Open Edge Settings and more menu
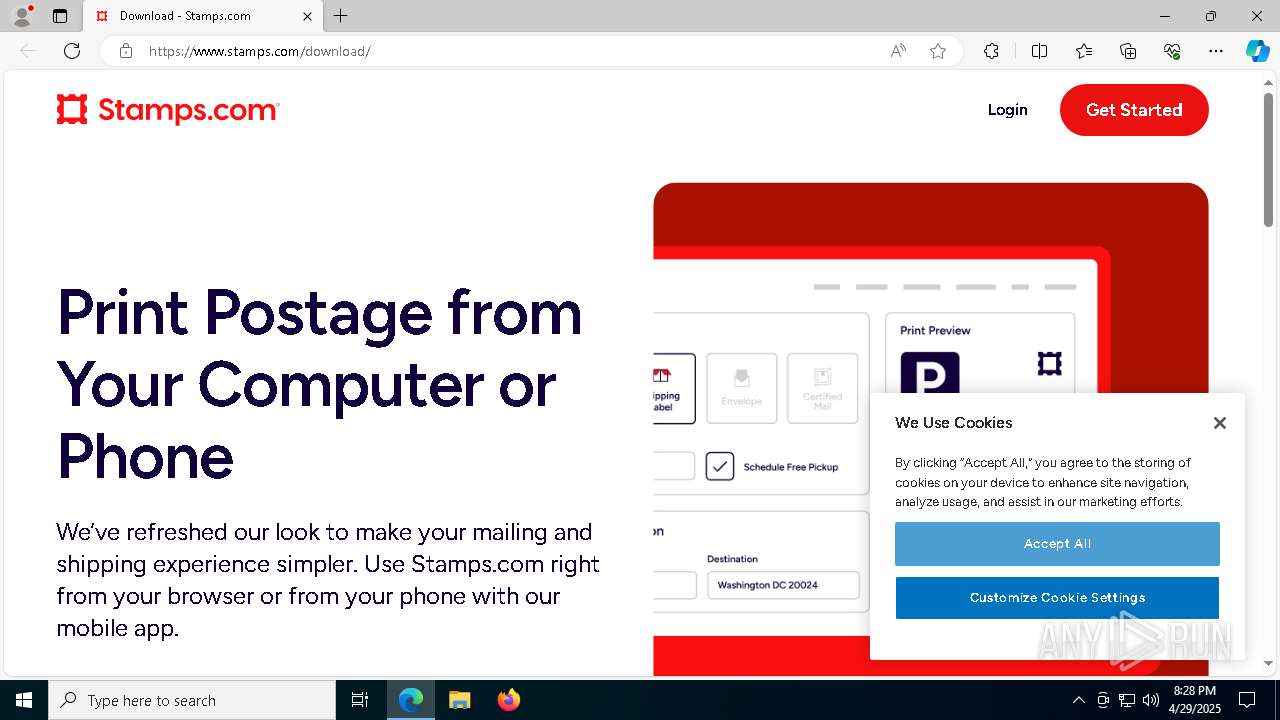Viewport: 1280px width, 720px height. [x=1216, y=51]
